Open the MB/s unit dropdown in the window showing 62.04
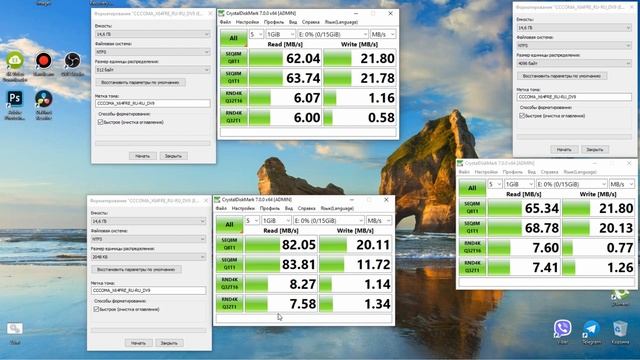 coord(383,34)
